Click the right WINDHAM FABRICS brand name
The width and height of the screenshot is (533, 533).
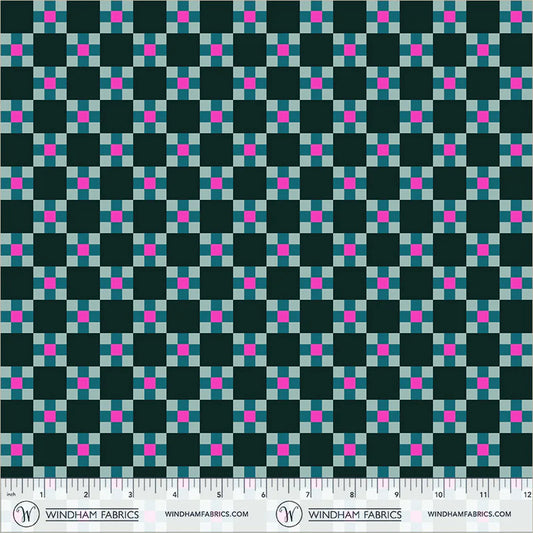355,515
